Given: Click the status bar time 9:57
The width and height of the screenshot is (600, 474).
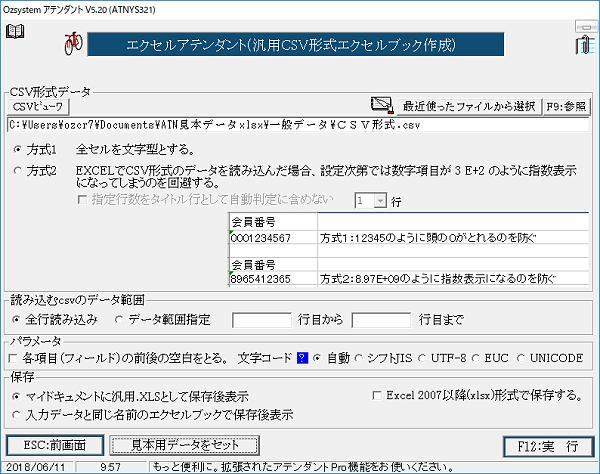Looking at the screenshot, I should (x=111, y=467).
